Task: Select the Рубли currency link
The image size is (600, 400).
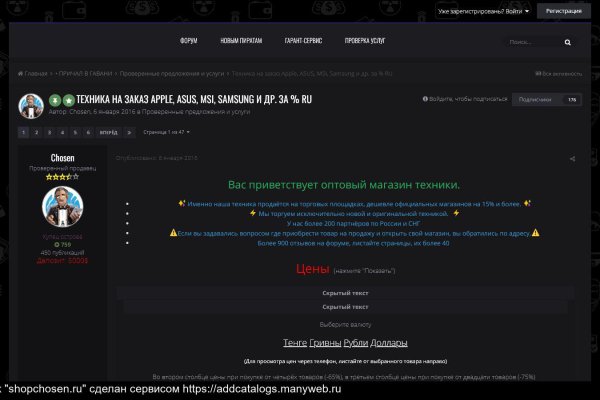Action: tap(355, 343)
